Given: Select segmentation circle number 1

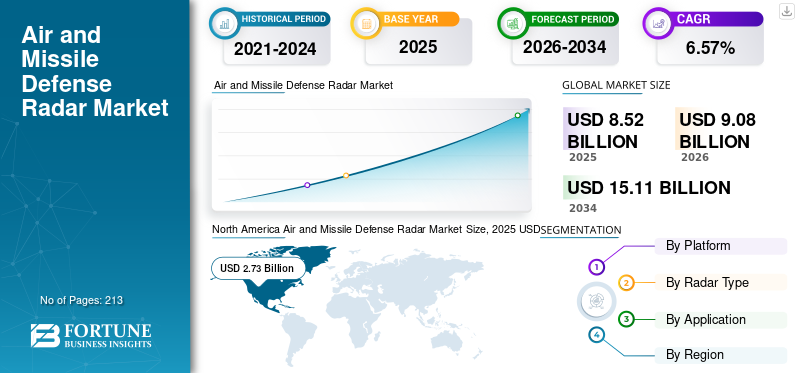Looking at the screenshot, I should pos(596,266).
